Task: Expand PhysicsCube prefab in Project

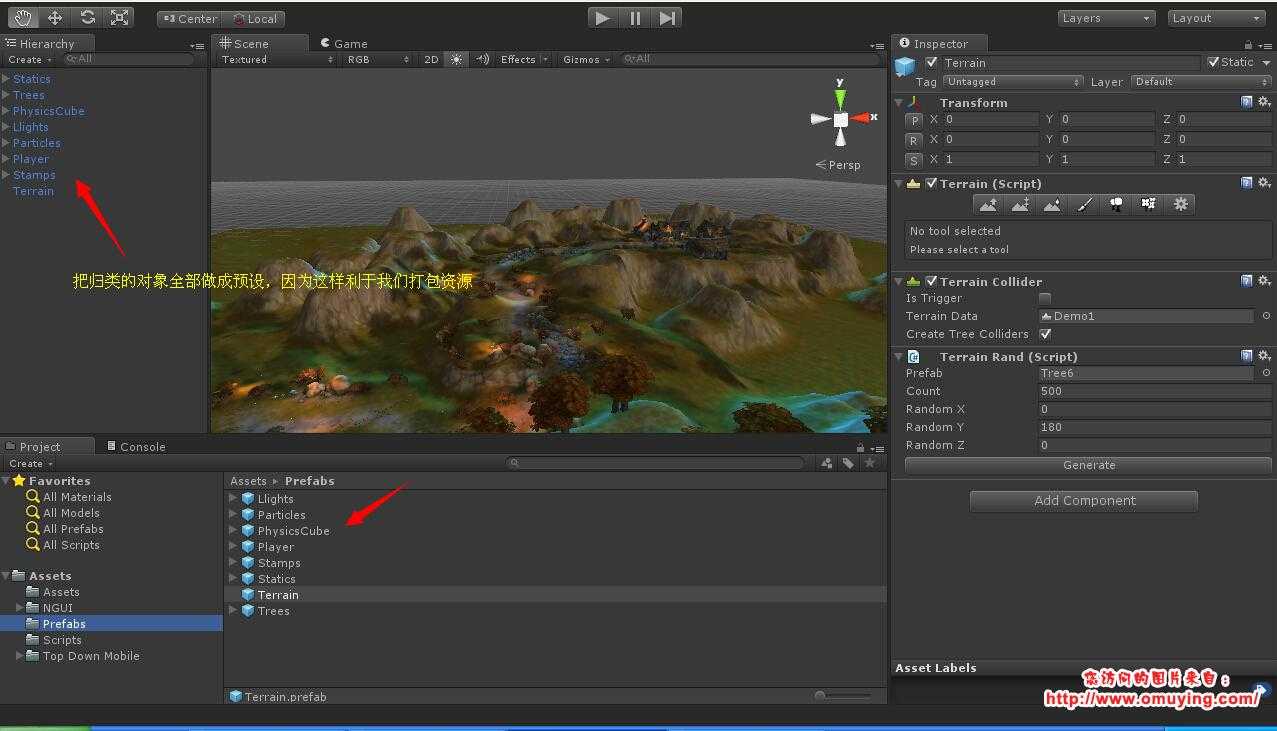Action: point(234,531)
